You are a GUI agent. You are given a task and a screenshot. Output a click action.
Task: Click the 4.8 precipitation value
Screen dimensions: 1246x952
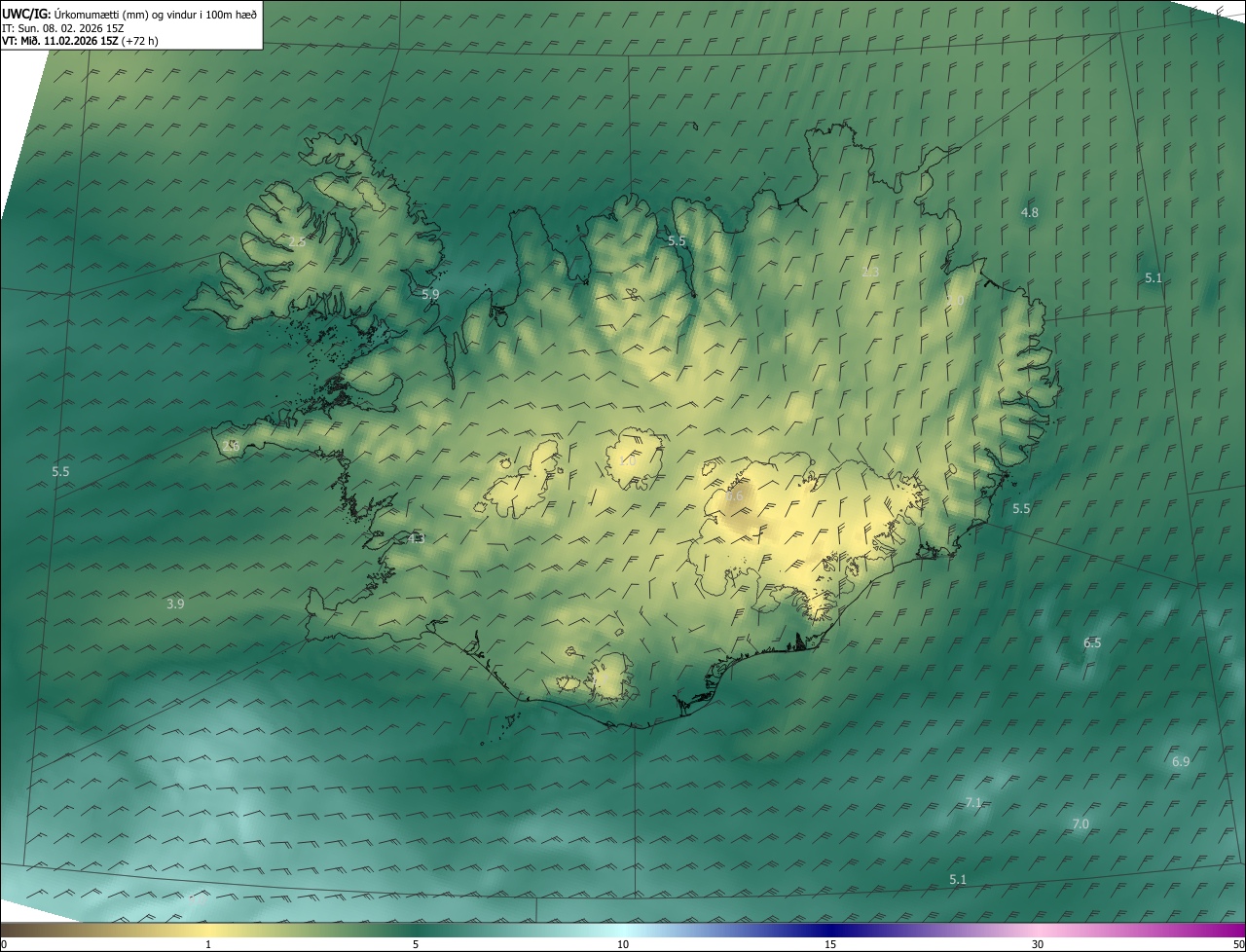[1029, 212]
